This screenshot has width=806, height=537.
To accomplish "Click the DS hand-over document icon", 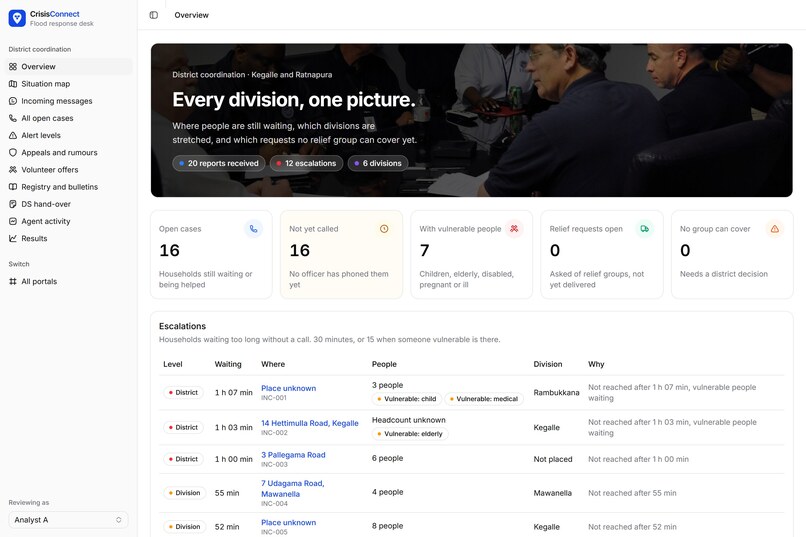I will click(13, 204).
